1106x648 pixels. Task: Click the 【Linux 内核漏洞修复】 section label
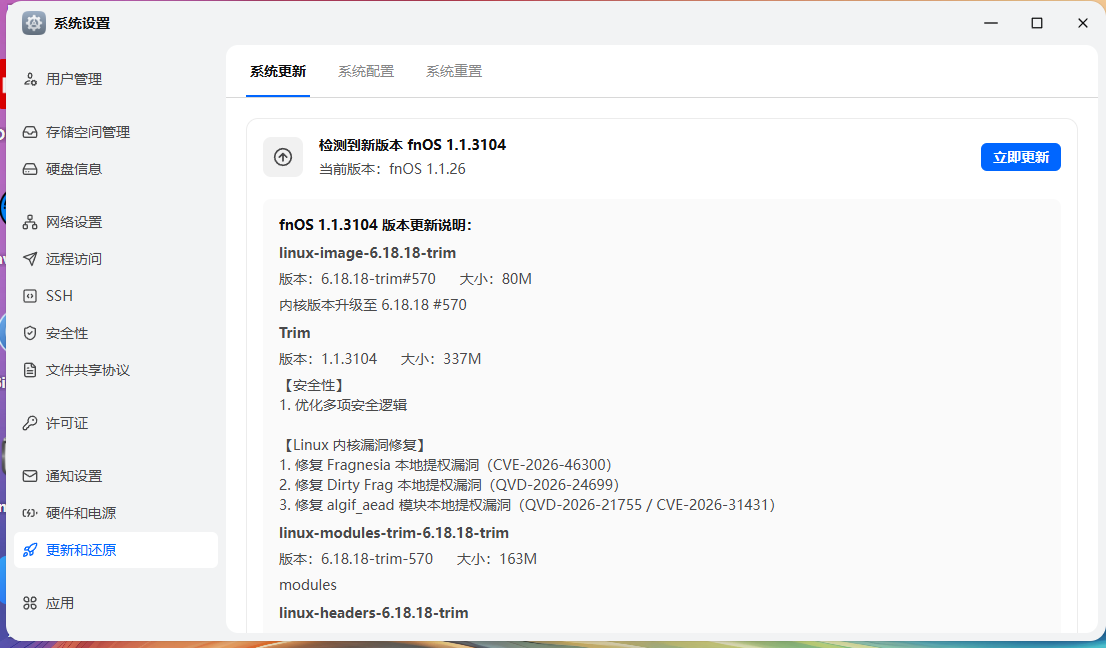coord(354,446)
